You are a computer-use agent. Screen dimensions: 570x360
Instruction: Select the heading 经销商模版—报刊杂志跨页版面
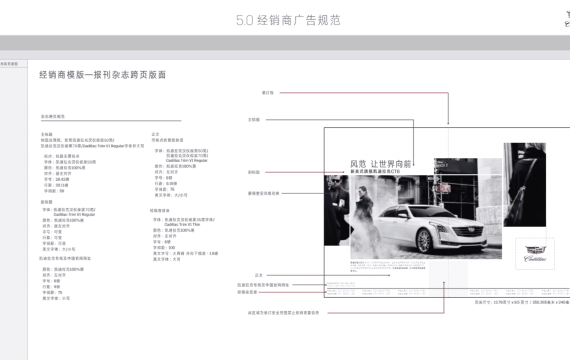(x=103, y=75)
